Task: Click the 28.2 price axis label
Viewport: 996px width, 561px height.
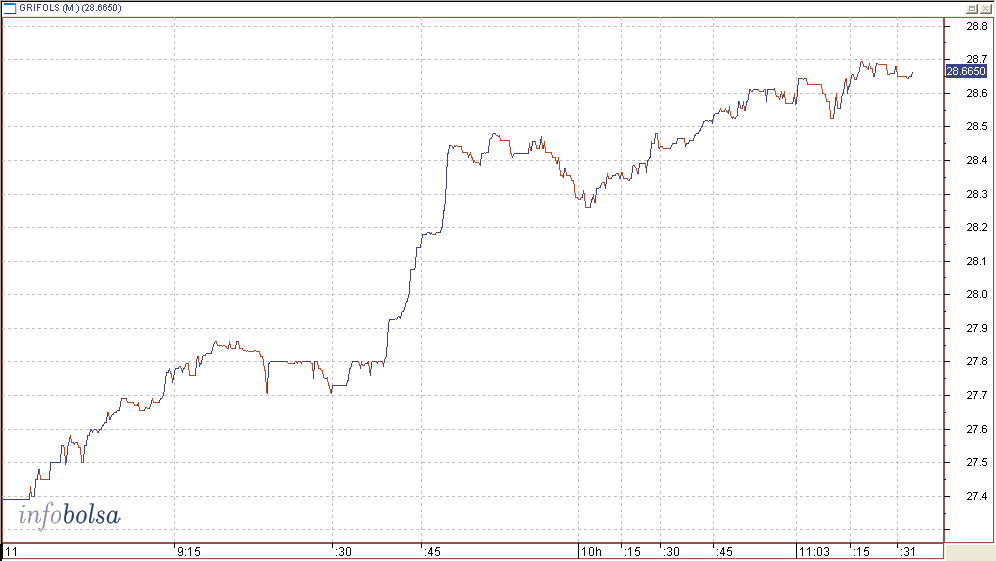Action: point(977,227)
